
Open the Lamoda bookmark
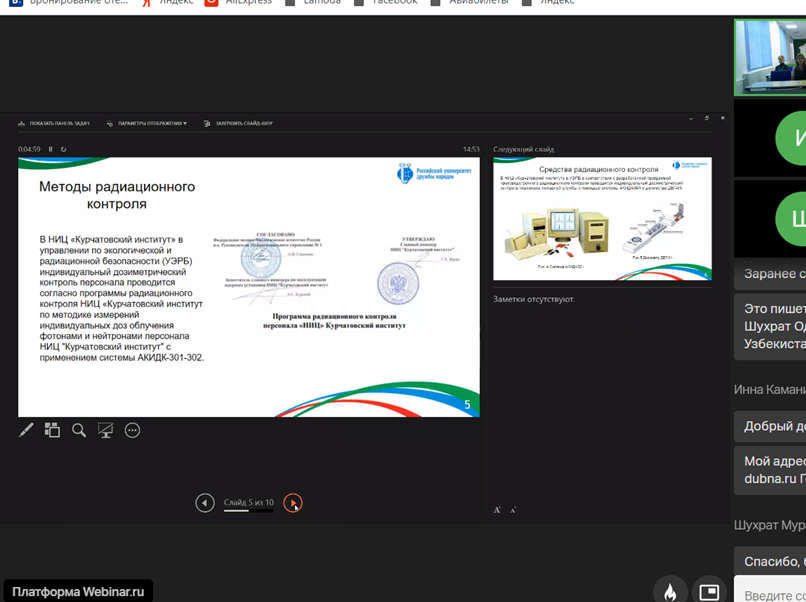coord(313,3)
